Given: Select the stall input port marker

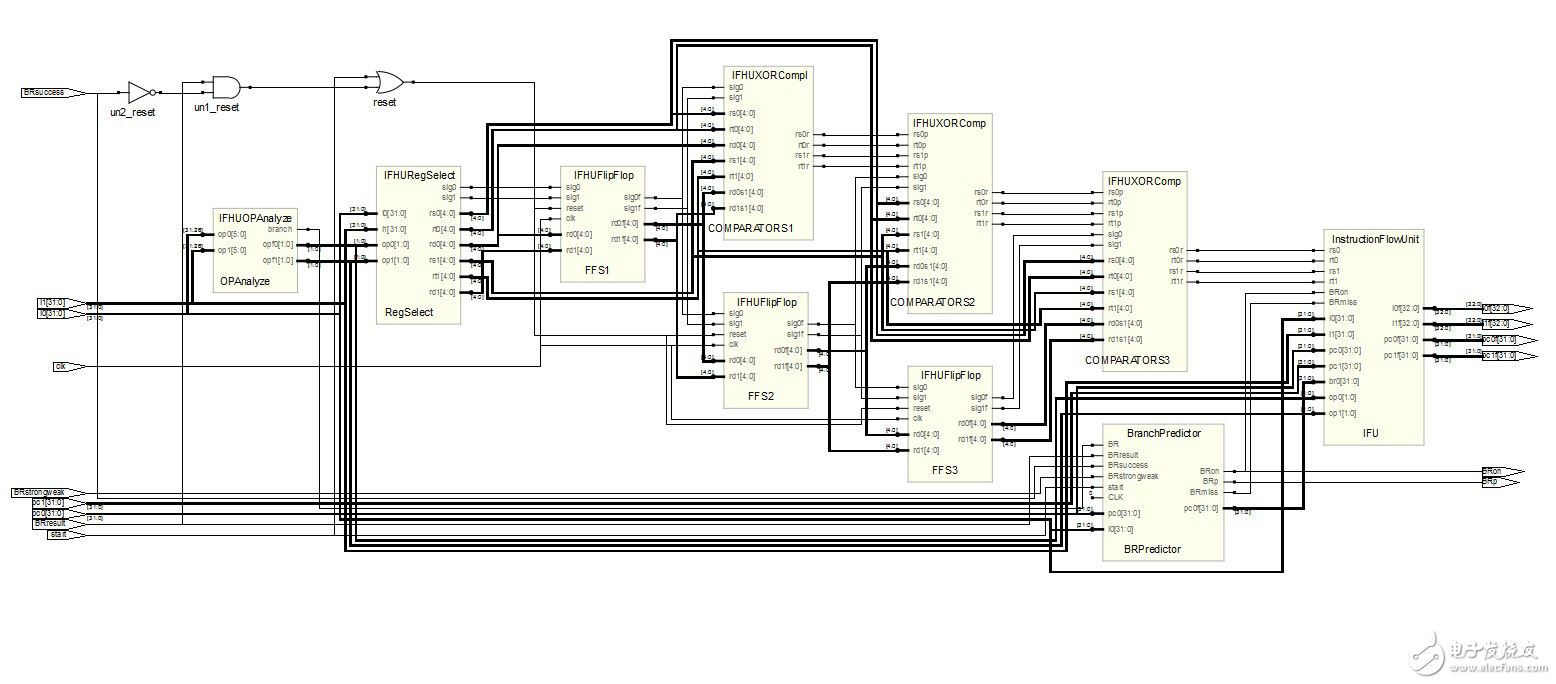Looking at the screenshot, I should pos(57,534).
